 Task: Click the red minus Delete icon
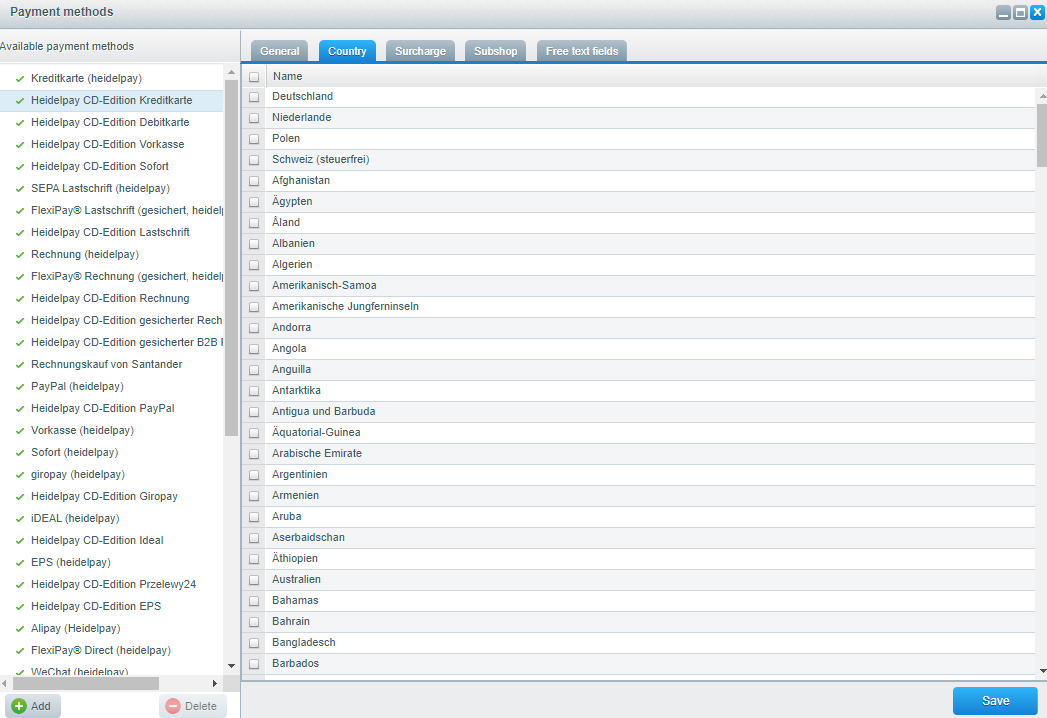(x=173, y=706)
